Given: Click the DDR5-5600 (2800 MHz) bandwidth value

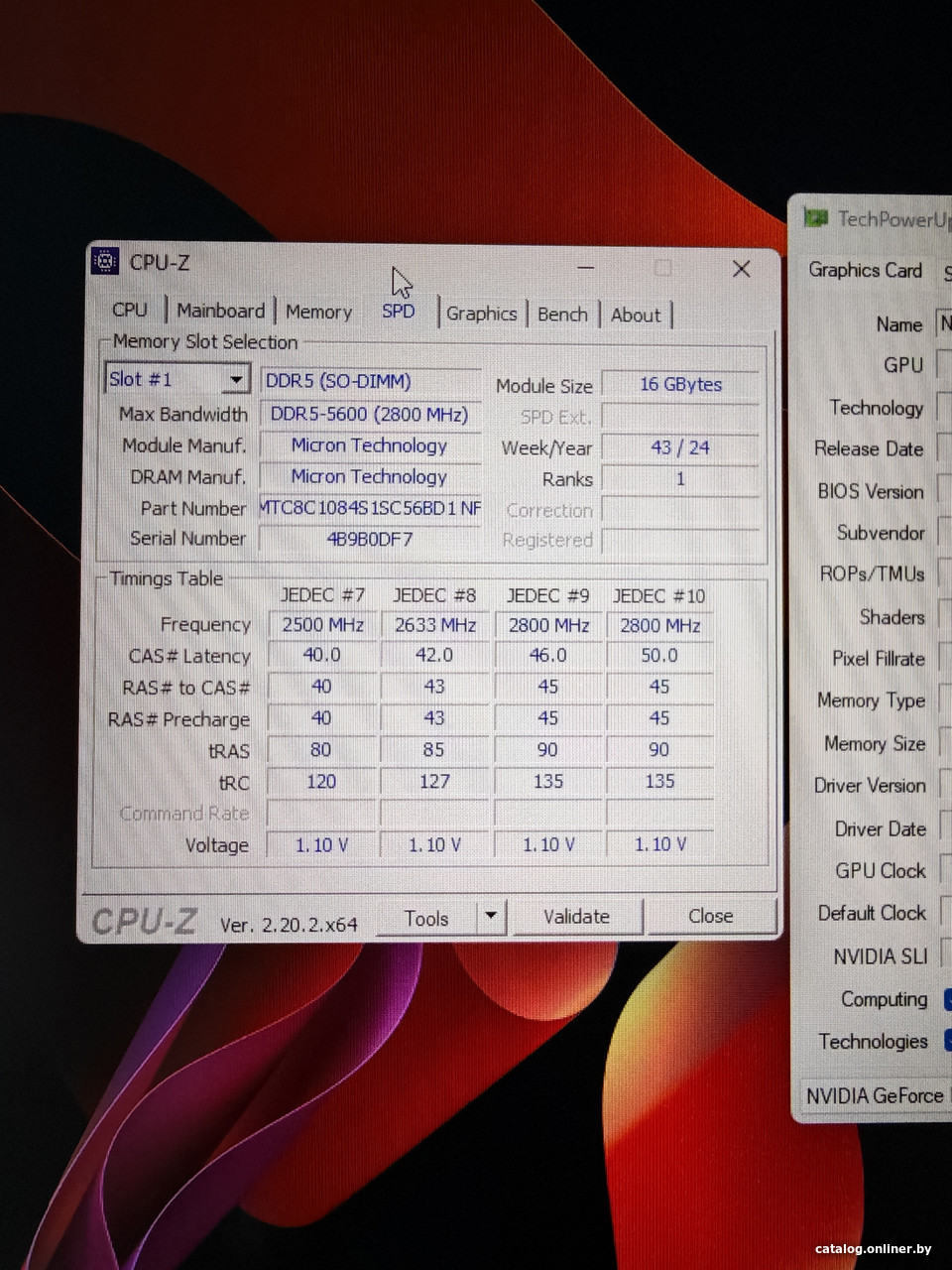Looking at the screenshot, I should 371,414.
